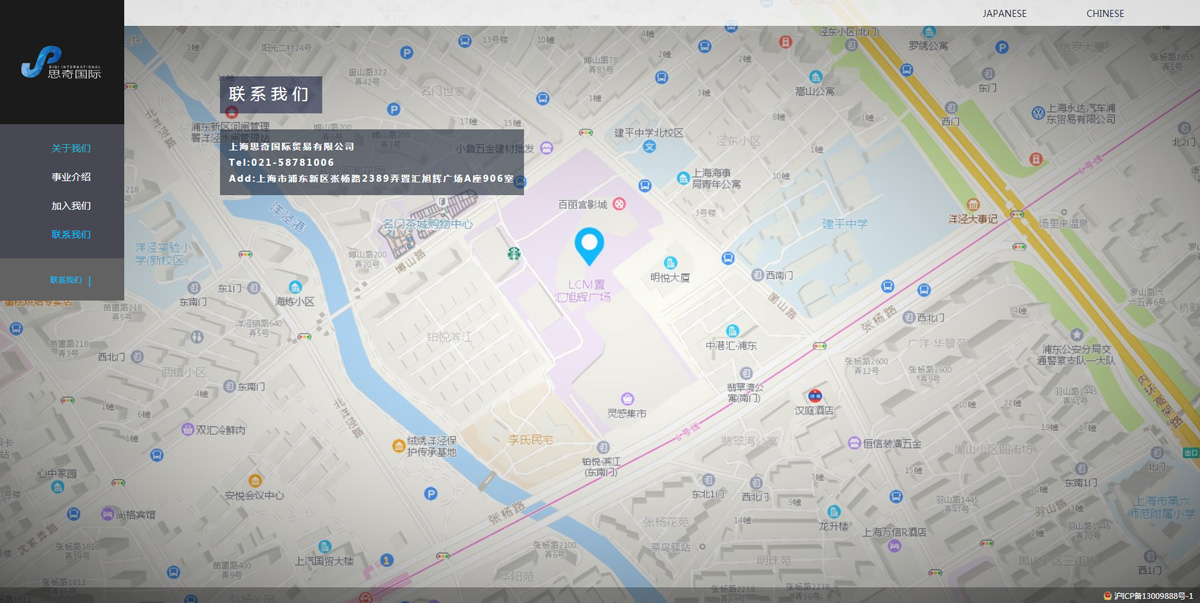Select the orange 绒绣洋泾保护传承基地 icon
Image resolution: width=1200 pixels, height=603 pixels.
tap(398, 445)
